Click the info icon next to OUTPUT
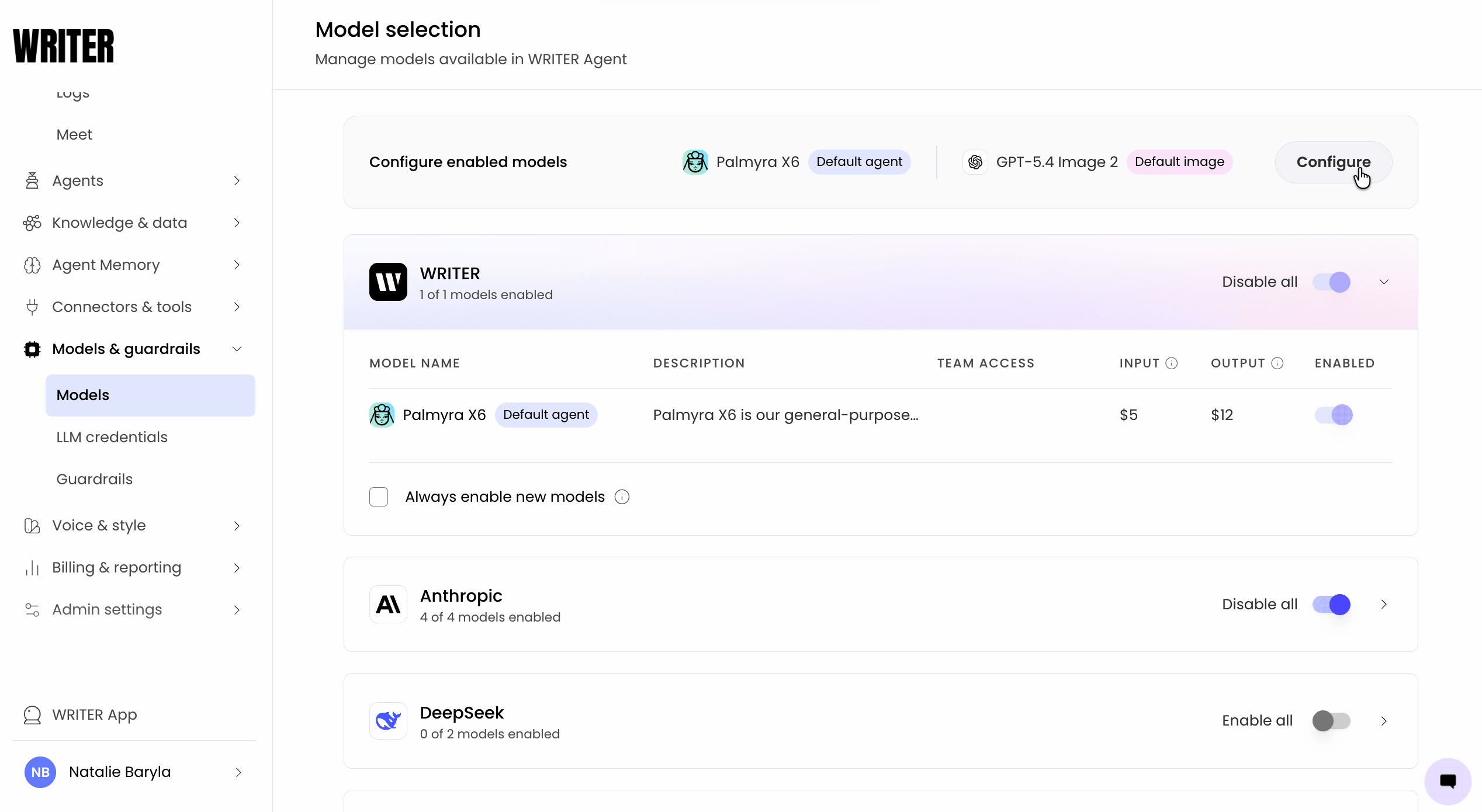 1277,363
